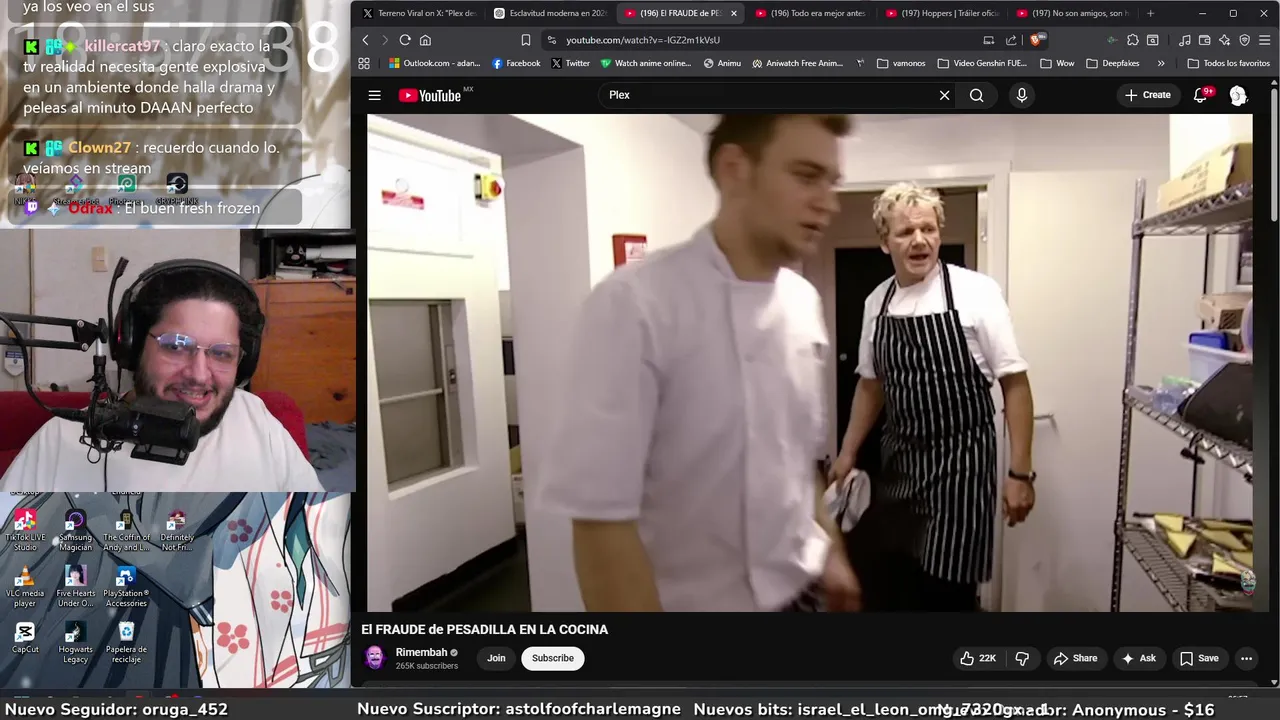The height and width of the screenshot is (720, 1280).
Task: Open the Outlook.com bookmark
Action: pyautogui.click(x=435, y=63)
